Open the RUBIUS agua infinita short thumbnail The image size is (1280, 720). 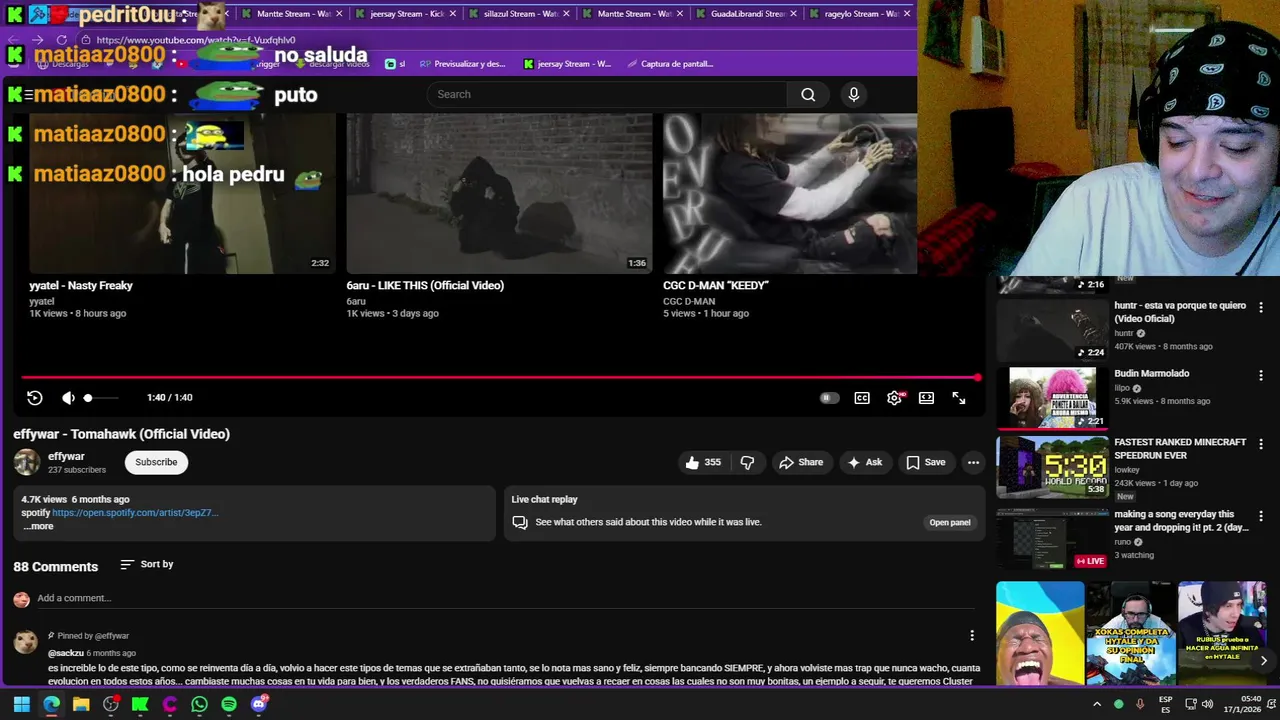(x=1222, y=633)
